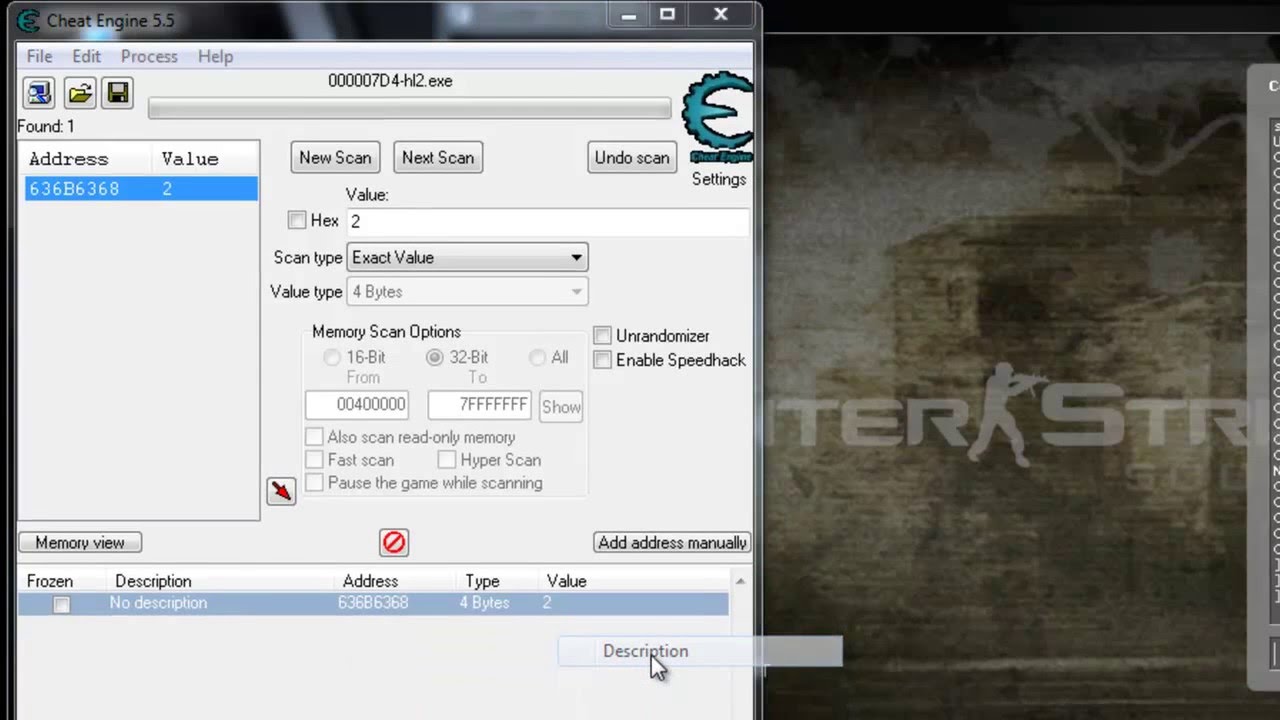Open Memory view
The width and height of the screenshot is (1280, 720).
(x=80, y=543)
